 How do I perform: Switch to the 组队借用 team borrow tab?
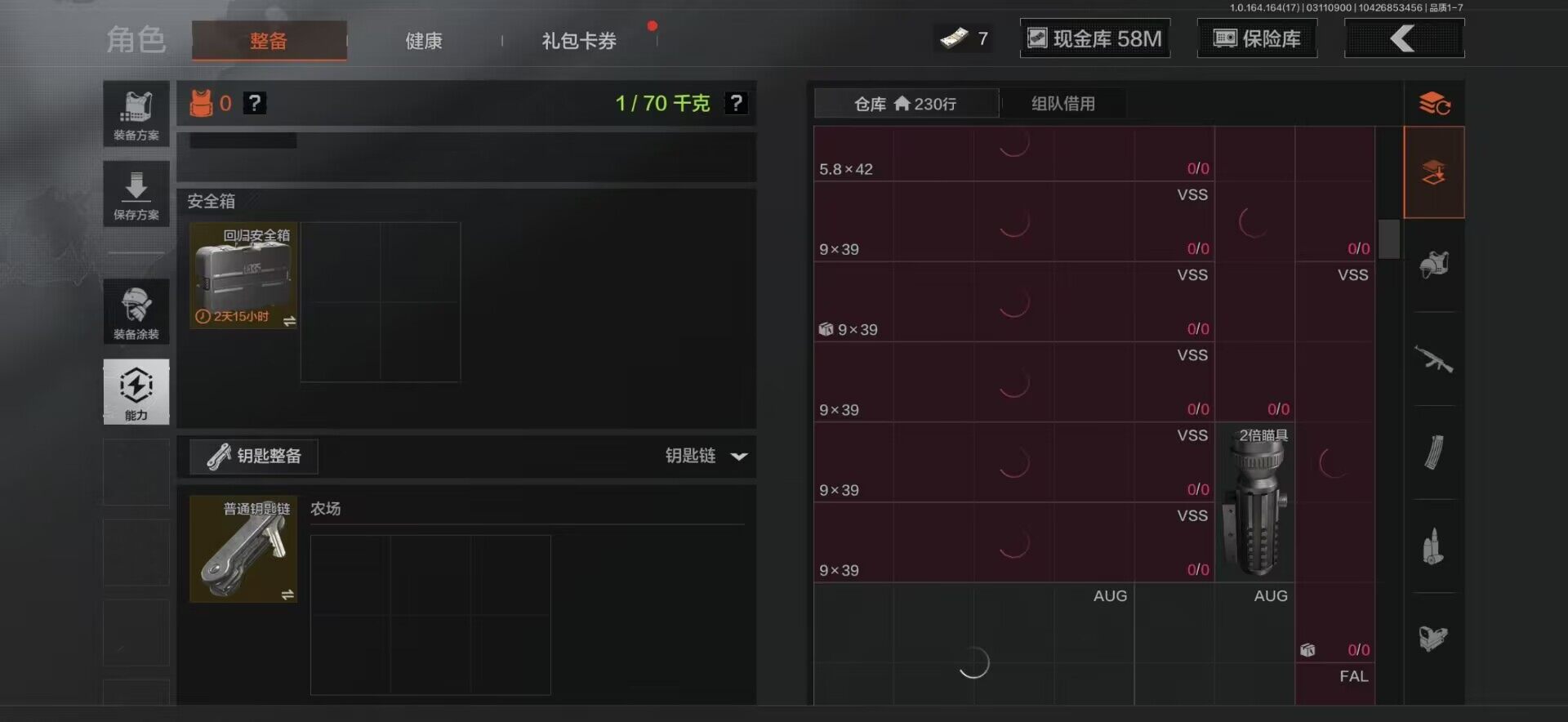click(x=1062, y=104)
